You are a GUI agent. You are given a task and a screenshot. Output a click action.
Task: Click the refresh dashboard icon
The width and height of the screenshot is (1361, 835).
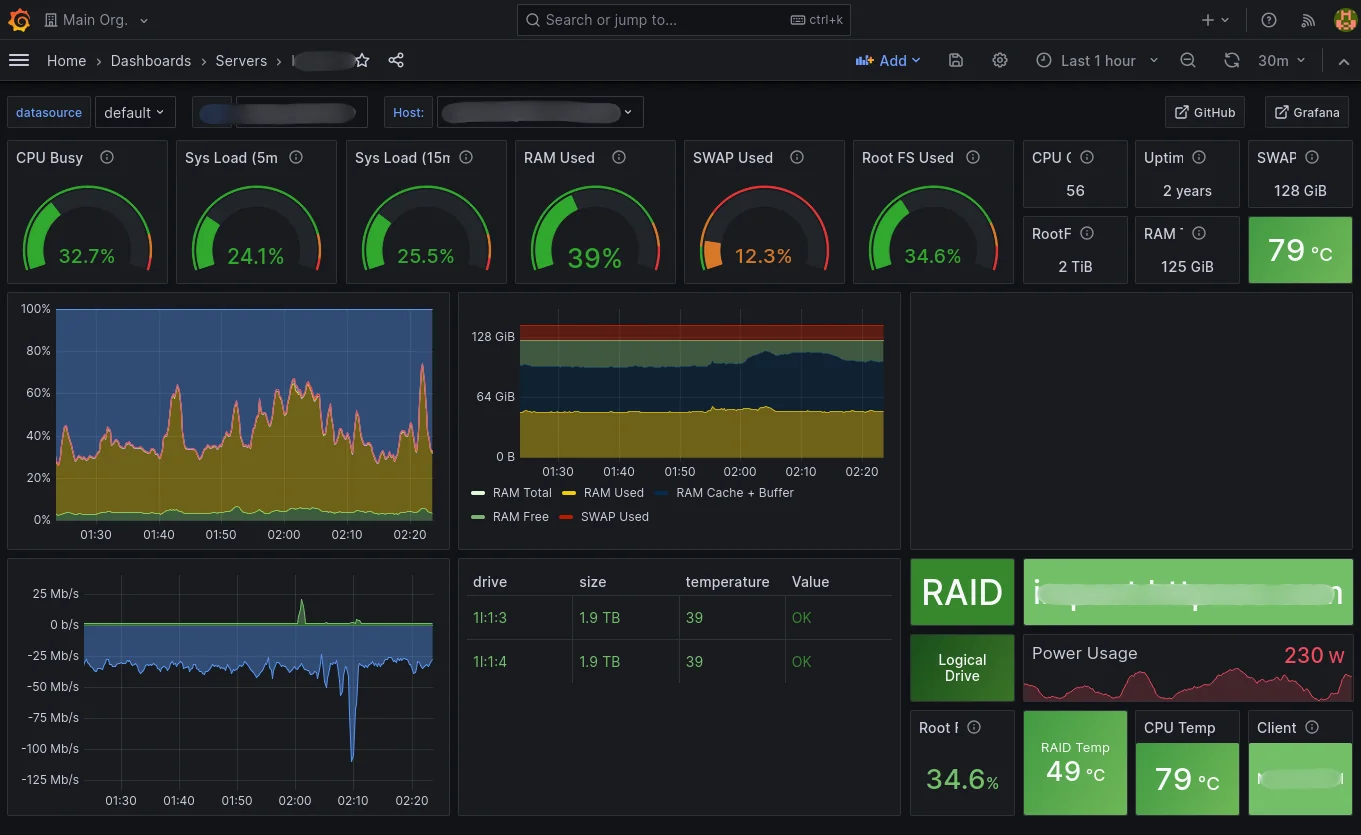tap(1231, 60)
